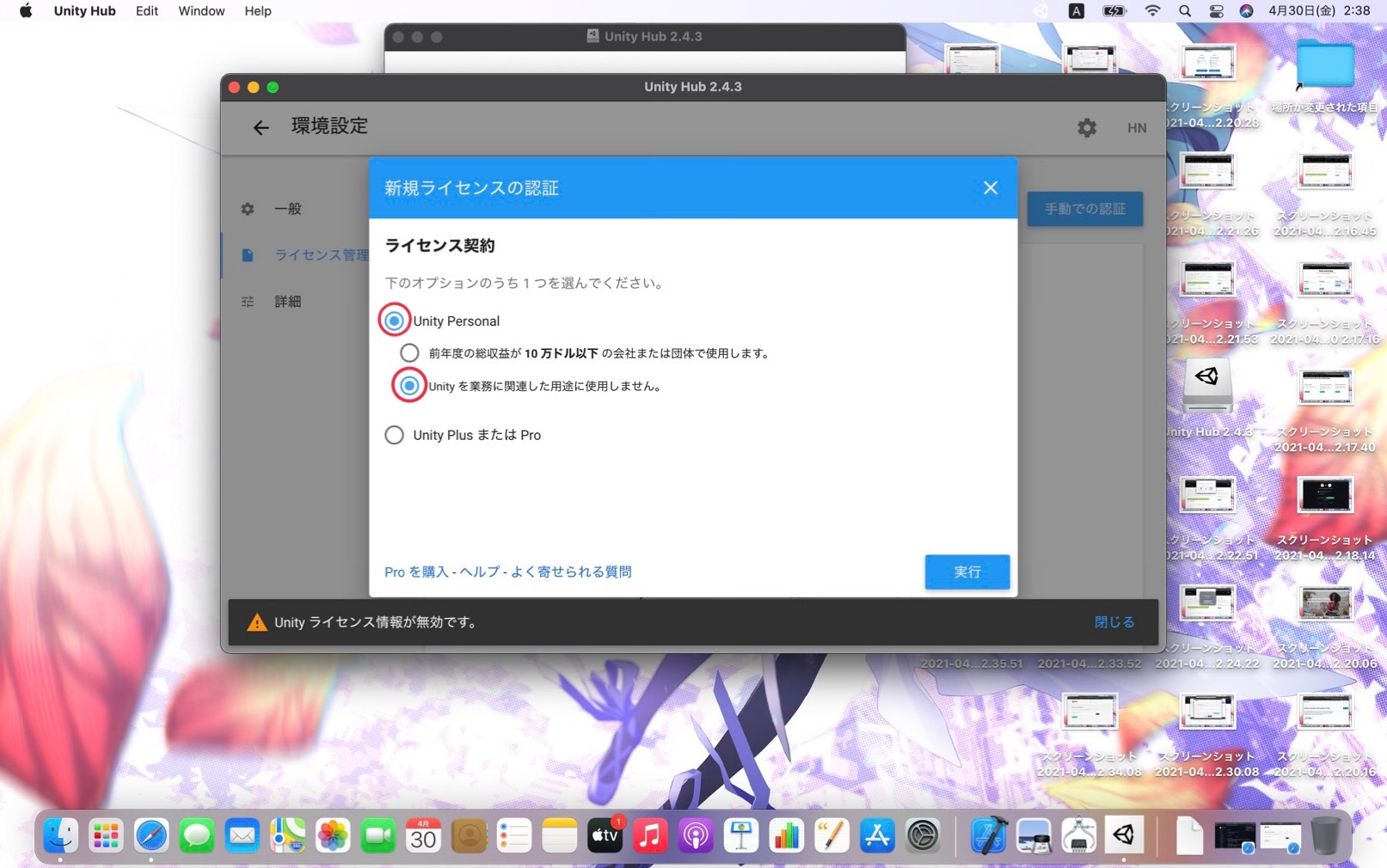The width and height of the screenshot is (1387, 868).
Task: Open Calendar in the Dock
Action: click(x=423, y=835)
